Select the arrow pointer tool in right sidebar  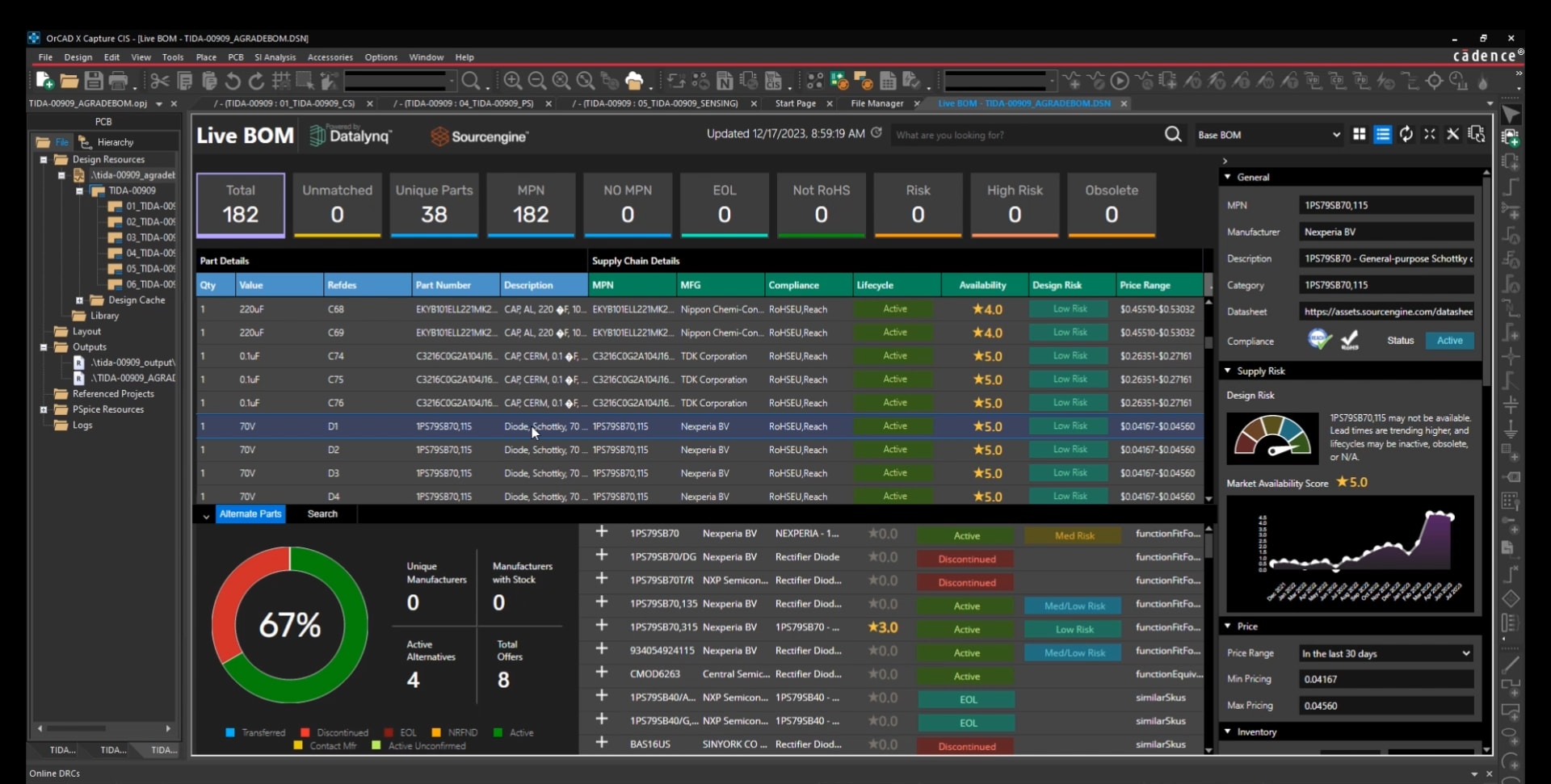1511,115
